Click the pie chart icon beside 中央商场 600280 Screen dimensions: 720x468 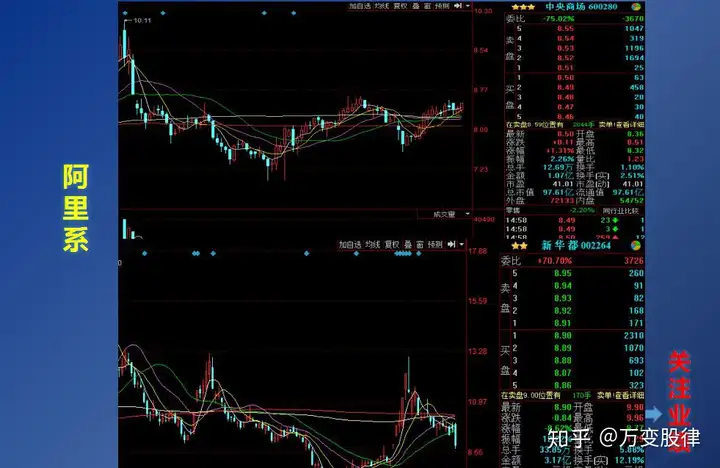(x=636, y=6)
